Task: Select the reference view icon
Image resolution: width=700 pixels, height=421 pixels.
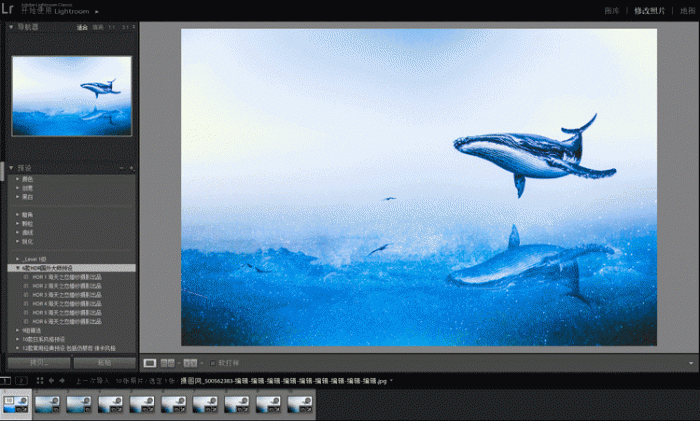Action: (167, 363)
